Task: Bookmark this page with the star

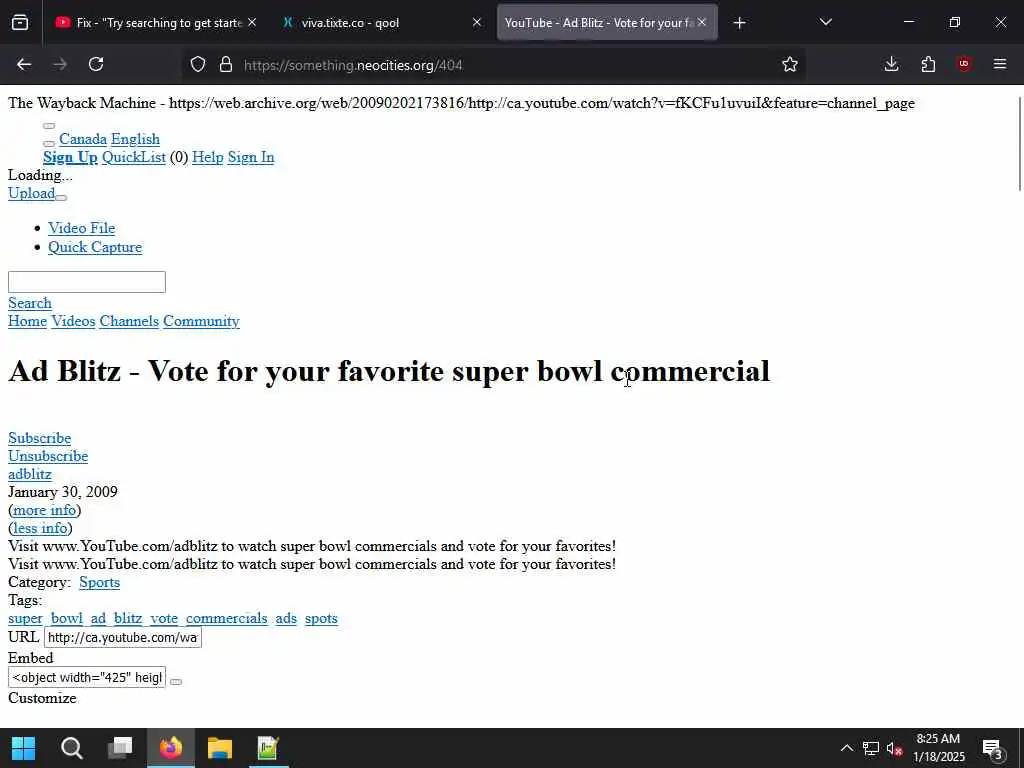Action: click(790, 64)
